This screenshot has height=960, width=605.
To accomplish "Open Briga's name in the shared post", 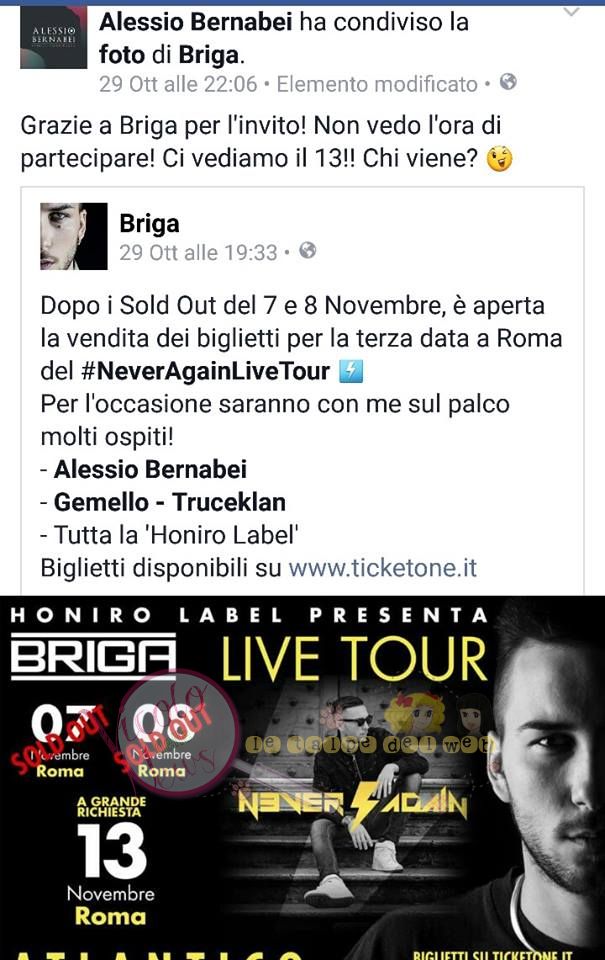I will tap(149, 224).
